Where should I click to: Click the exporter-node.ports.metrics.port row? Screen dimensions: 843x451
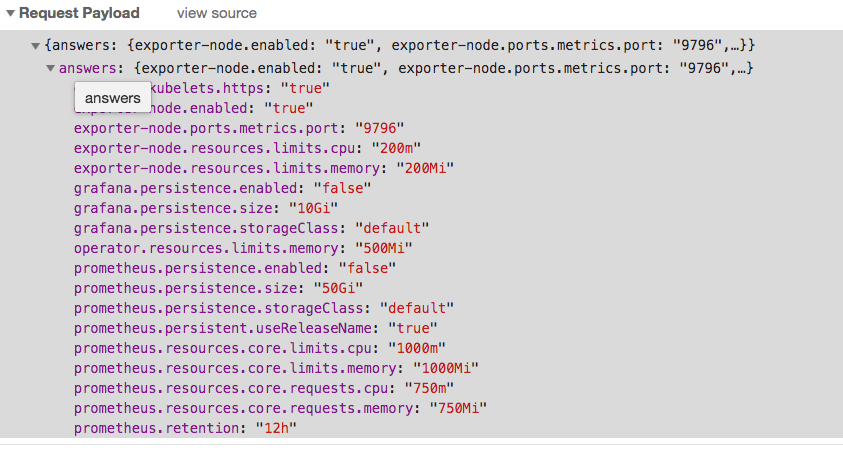[x=239, y=128]
